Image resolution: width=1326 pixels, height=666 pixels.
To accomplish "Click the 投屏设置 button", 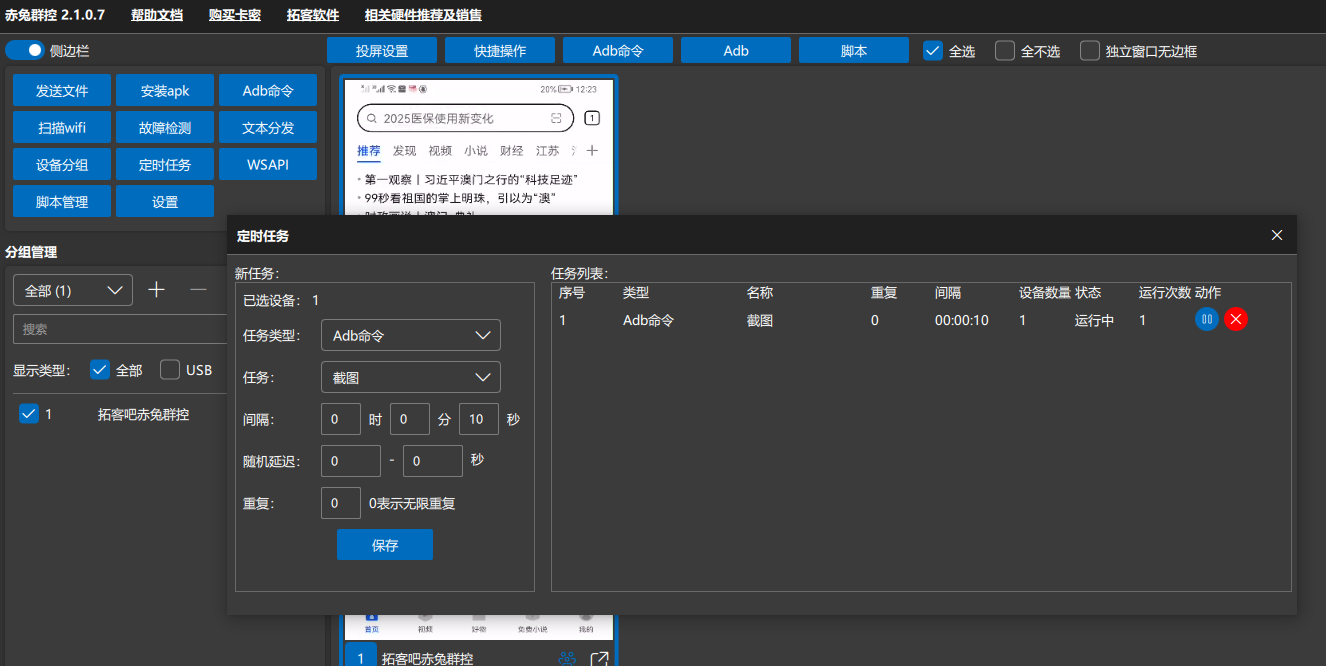I will click(381, 49).
